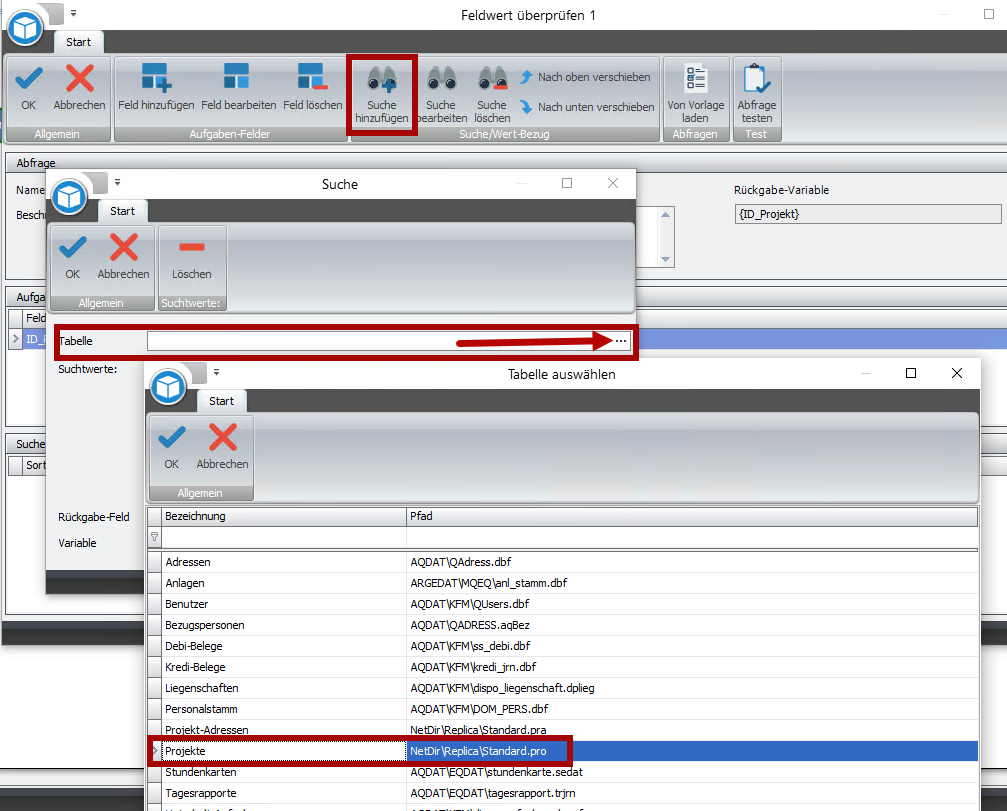Click Abfrage testen clipboard icon
The image size is (1007, 811).
point(757,78)
